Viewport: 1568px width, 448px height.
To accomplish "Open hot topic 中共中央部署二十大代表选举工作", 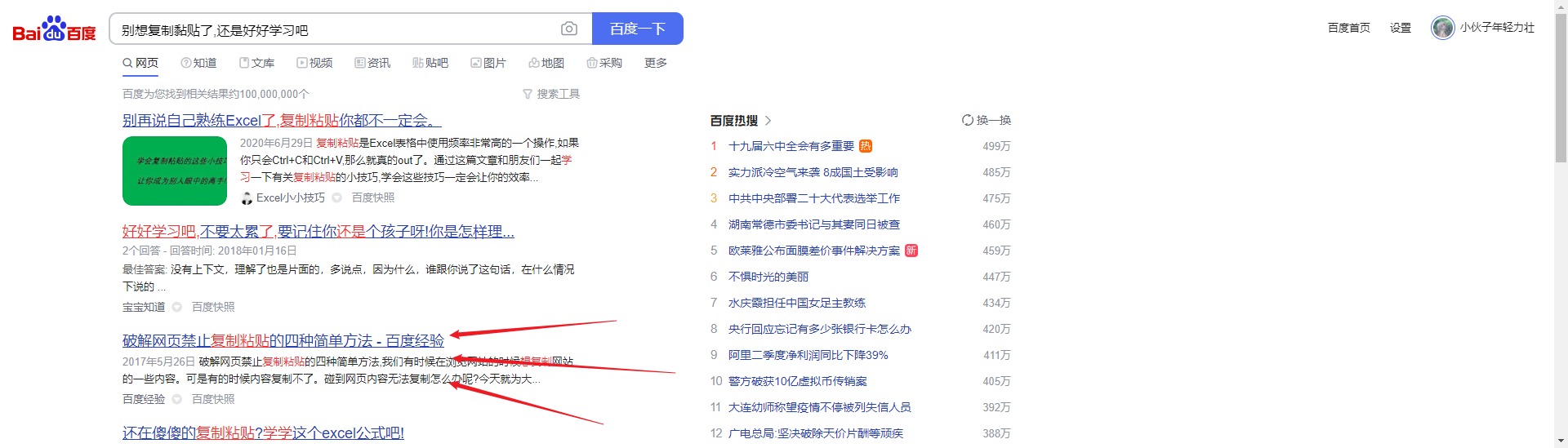I will click(x=814, y=198).
